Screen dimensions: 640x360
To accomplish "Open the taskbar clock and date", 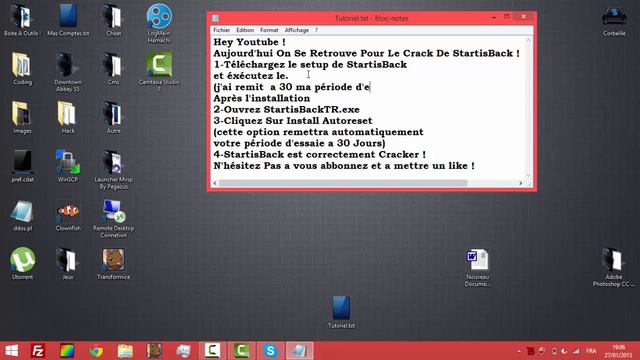I will tap(618, 351).
